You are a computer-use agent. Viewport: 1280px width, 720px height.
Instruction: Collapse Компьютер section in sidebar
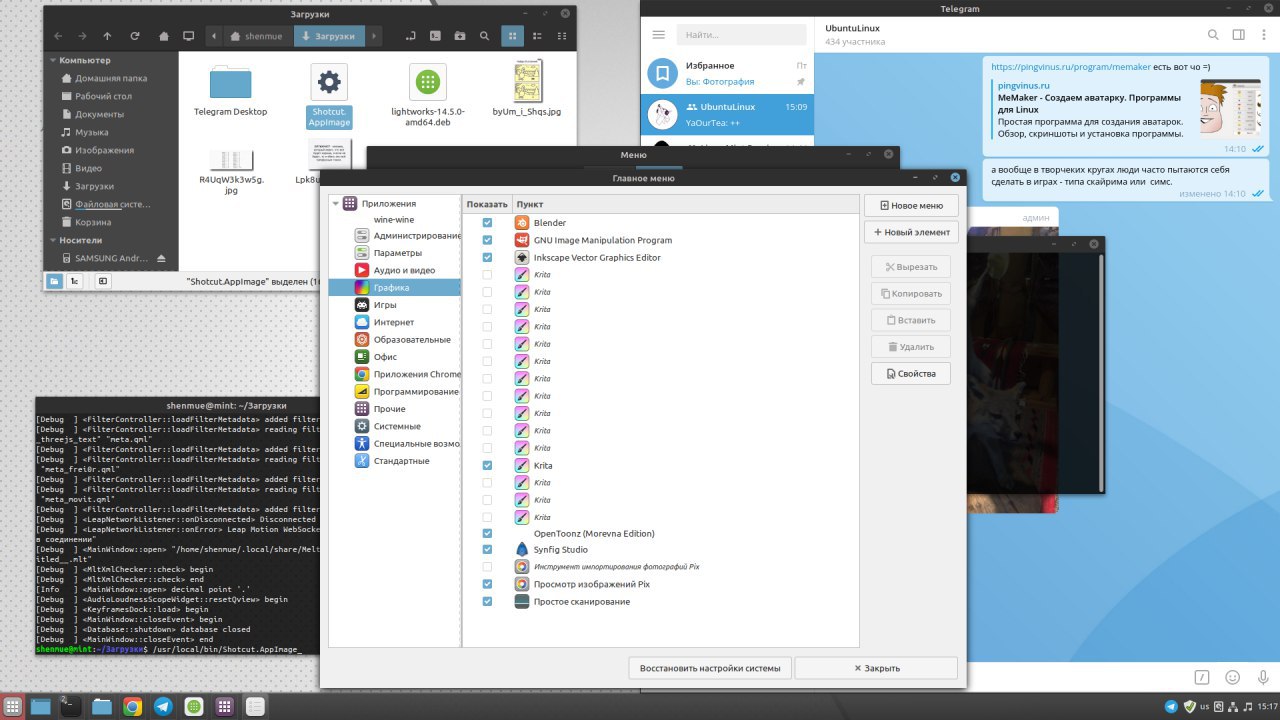pos(52,60)
